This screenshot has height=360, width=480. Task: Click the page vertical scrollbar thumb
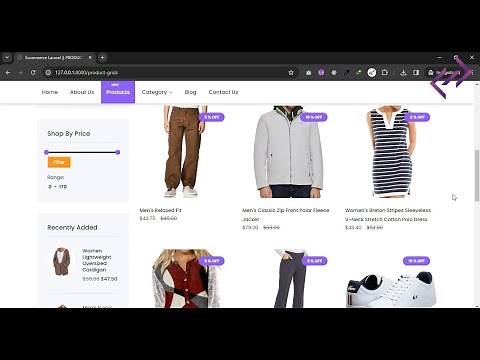click(x=477, y=175)
